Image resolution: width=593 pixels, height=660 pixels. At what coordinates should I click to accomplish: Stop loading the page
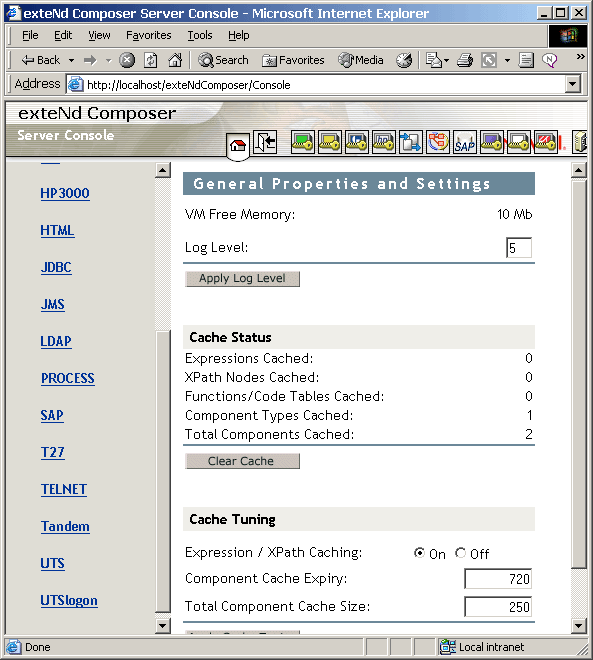coord(127,61)
